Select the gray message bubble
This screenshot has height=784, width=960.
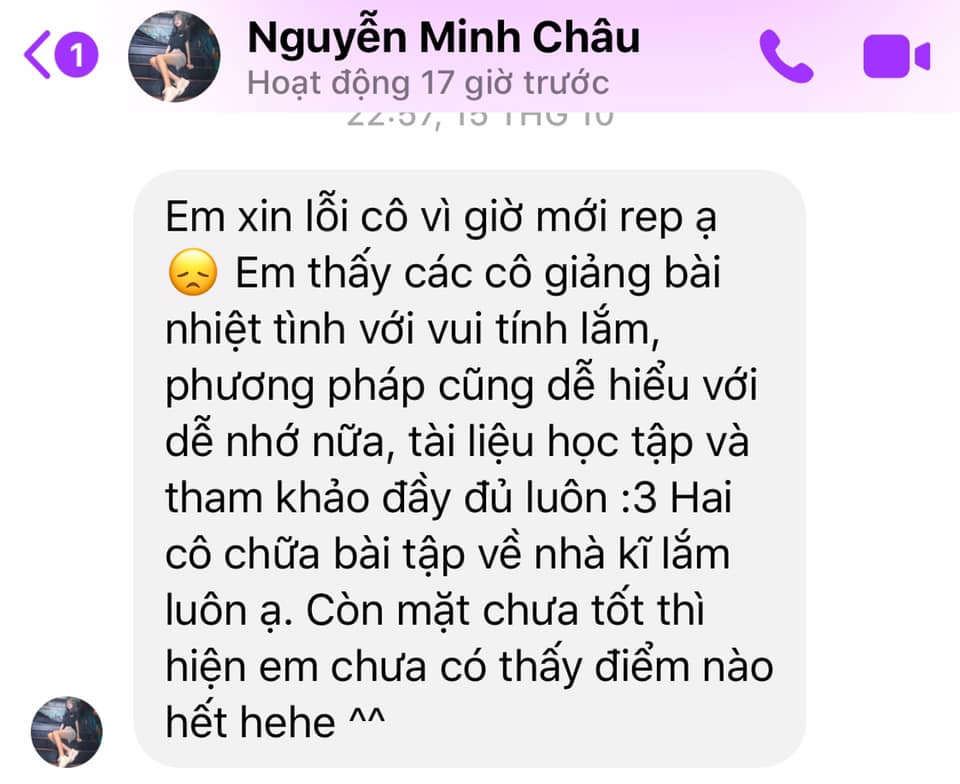(469, 469)
